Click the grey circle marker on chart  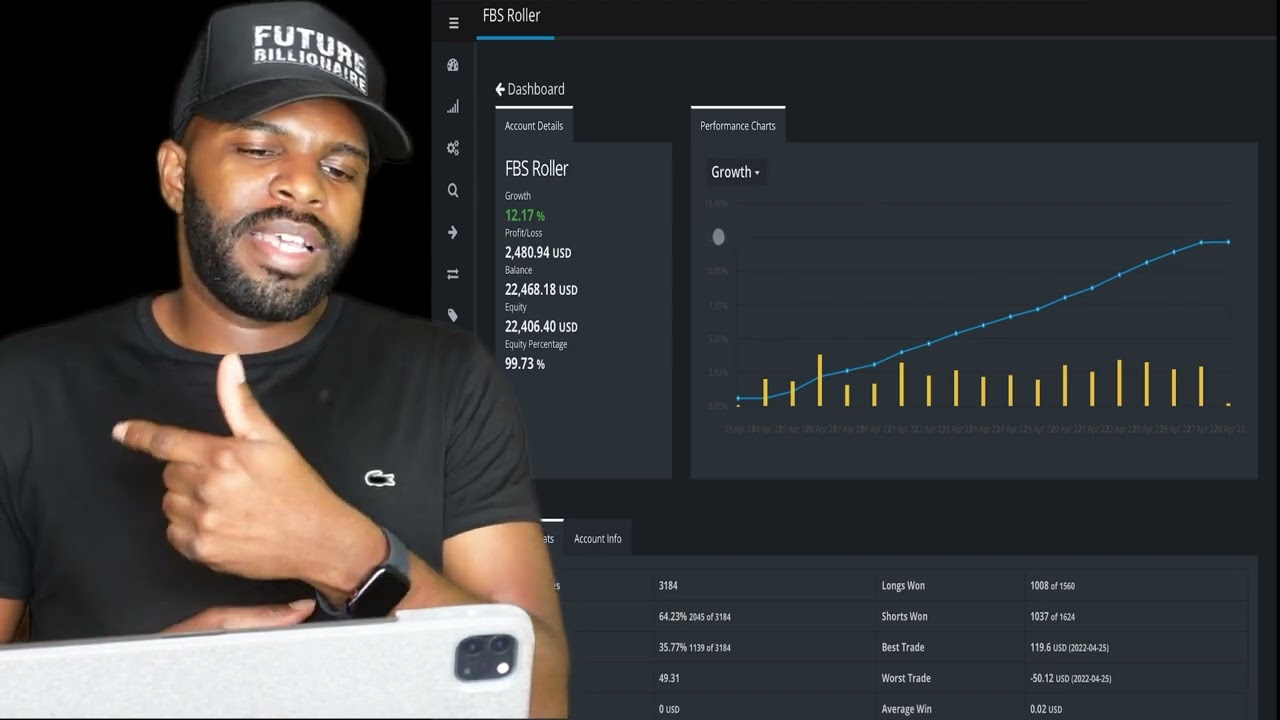click(x=718, y=237)
